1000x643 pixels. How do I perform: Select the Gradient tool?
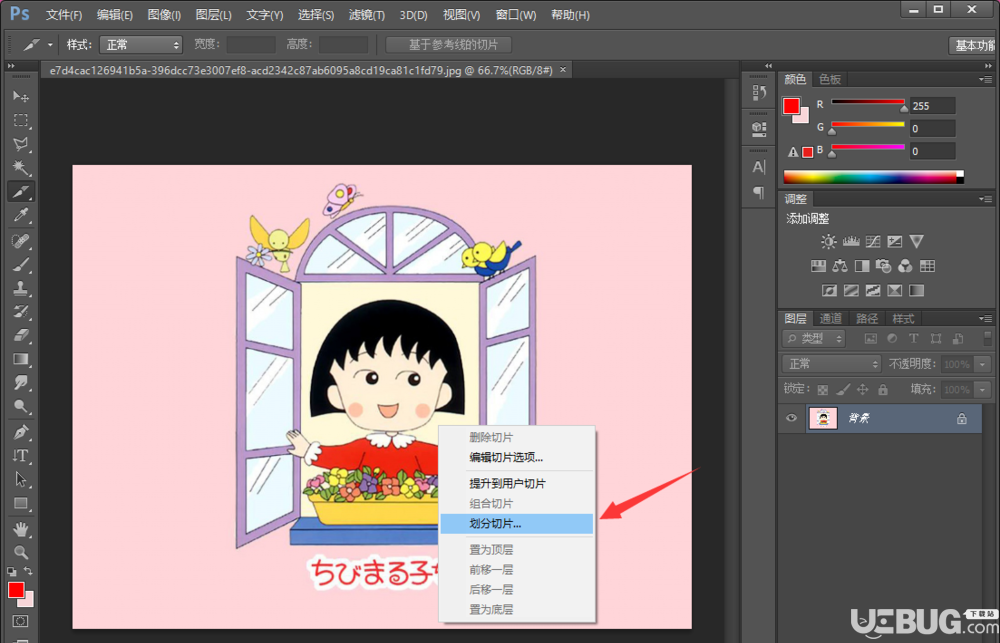coord(20,359)
